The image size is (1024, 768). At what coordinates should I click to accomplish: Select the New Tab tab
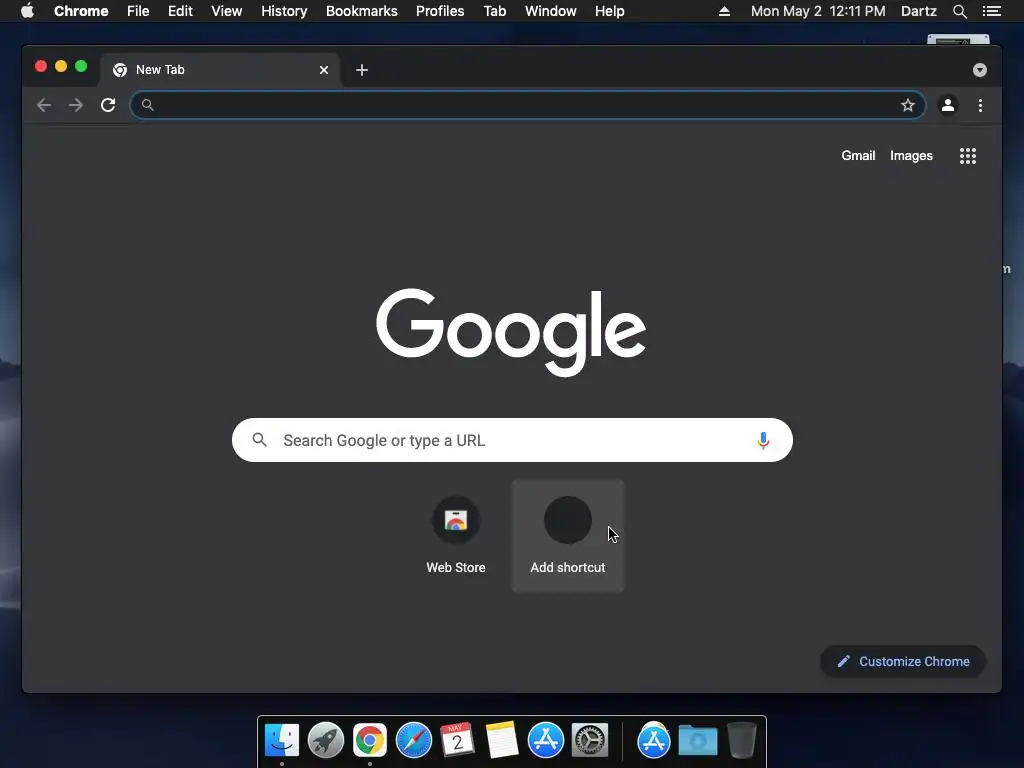[x=219, y=70]
